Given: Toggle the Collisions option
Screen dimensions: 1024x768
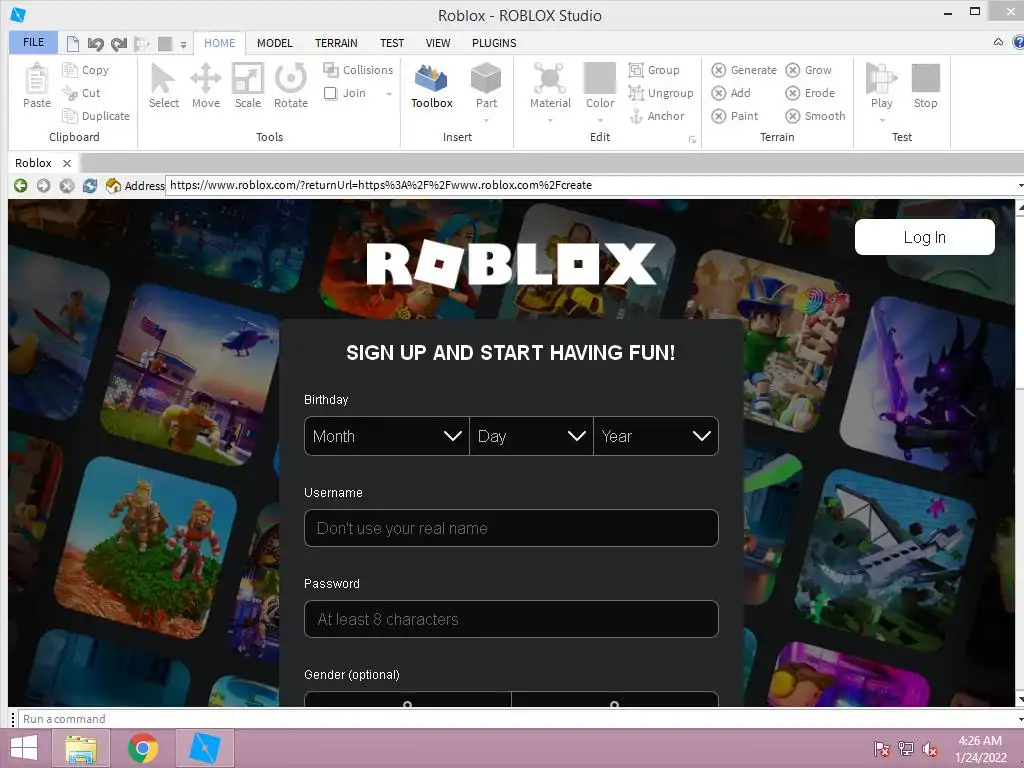Looking at the screenshot, I should [358, 69].
